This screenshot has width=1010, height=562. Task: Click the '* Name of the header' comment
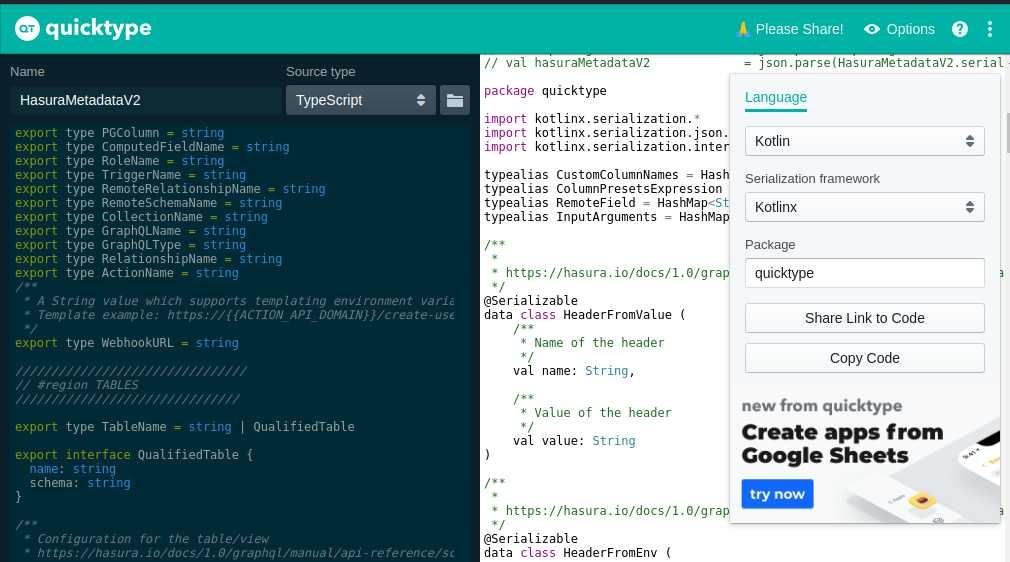(592, 343)
